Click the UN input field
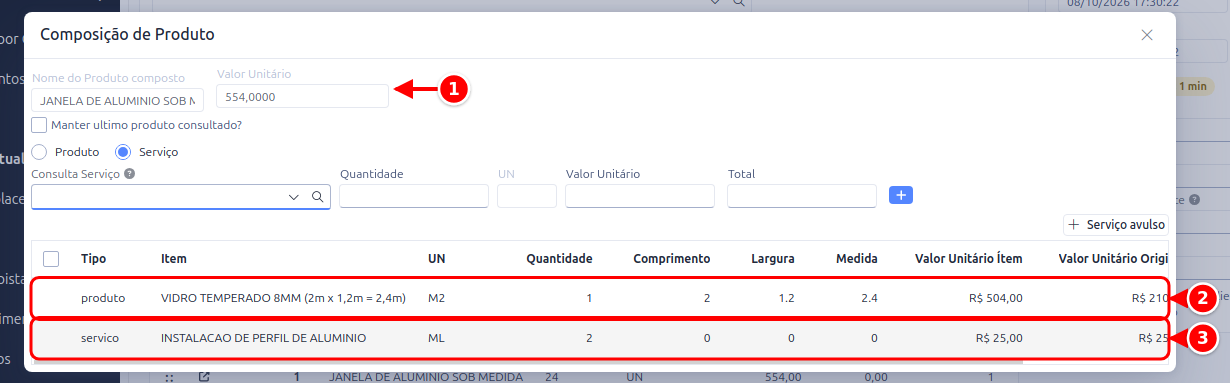 [x=527, y=196]
